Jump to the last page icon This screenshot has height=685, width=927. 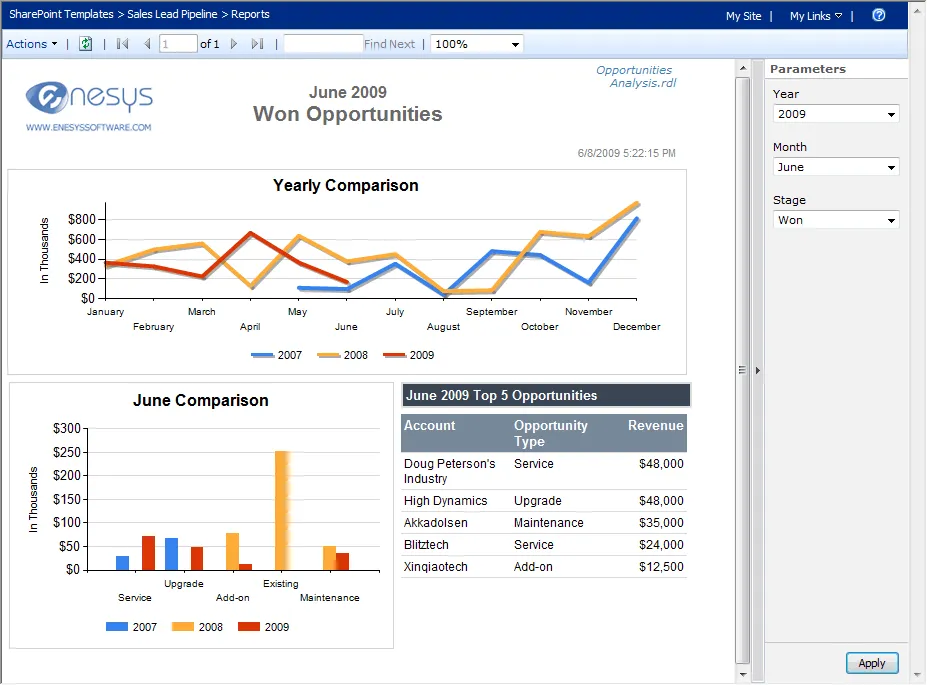(256, 43)
